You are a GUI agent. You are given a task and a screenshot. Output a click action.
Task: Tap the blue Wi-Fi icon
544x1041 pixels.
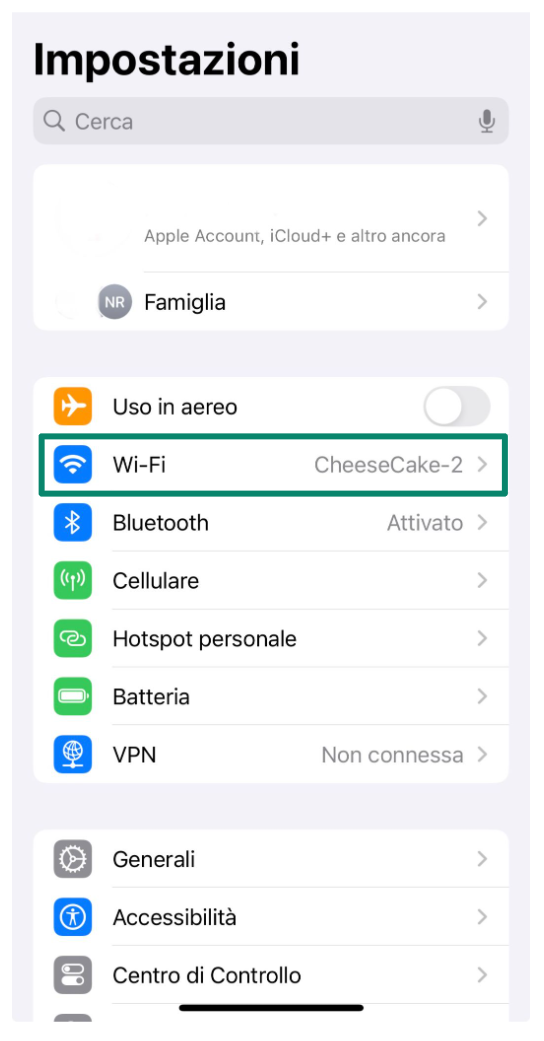point(72,465)
